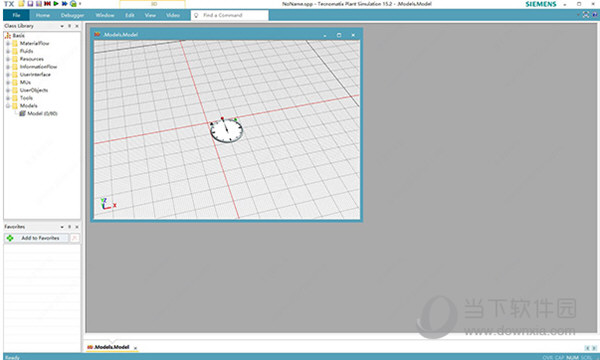Click the Add to Favorites button
Screen dimensions: 600x360
[x=36, y=238]
